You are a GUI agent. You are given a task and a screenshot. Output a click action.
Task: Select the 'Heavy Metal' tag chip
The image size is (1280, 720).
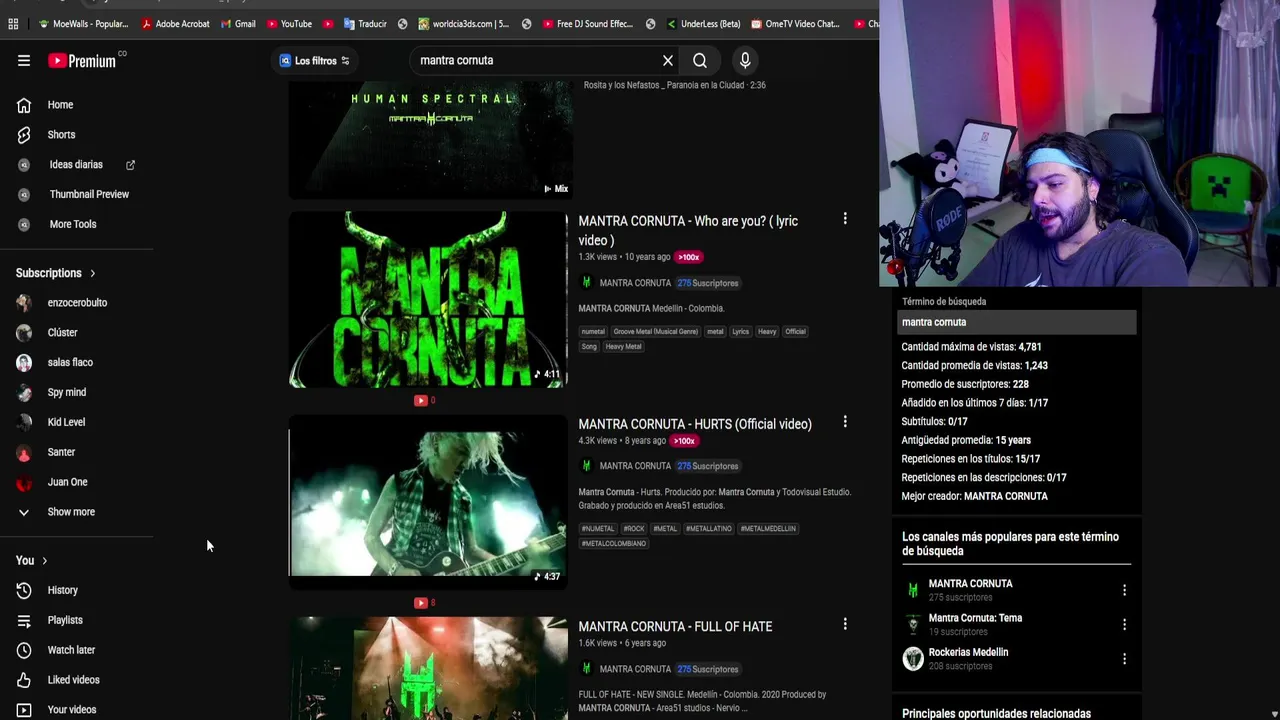[x=623, y=346]
